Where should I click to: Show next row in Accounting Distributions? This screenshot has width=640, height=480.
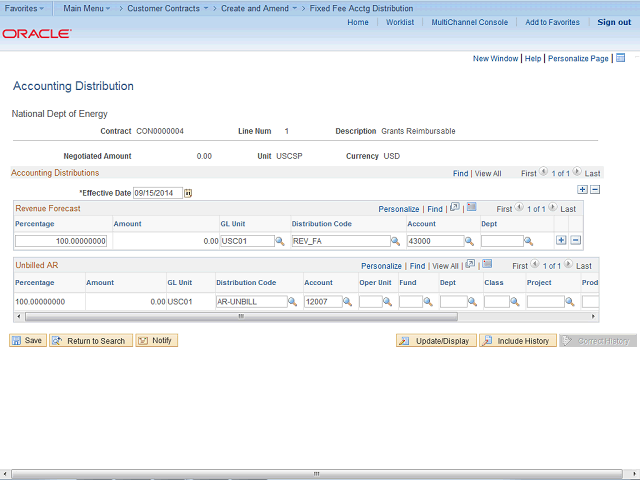point(576,172)
